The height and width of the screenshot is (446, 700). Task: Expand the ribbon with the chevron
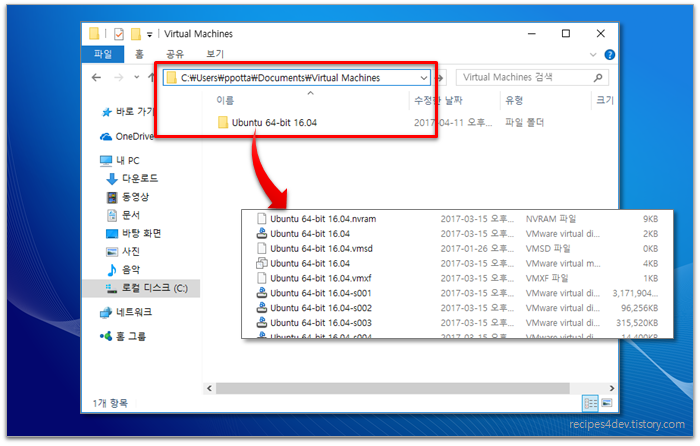point(593,55)
